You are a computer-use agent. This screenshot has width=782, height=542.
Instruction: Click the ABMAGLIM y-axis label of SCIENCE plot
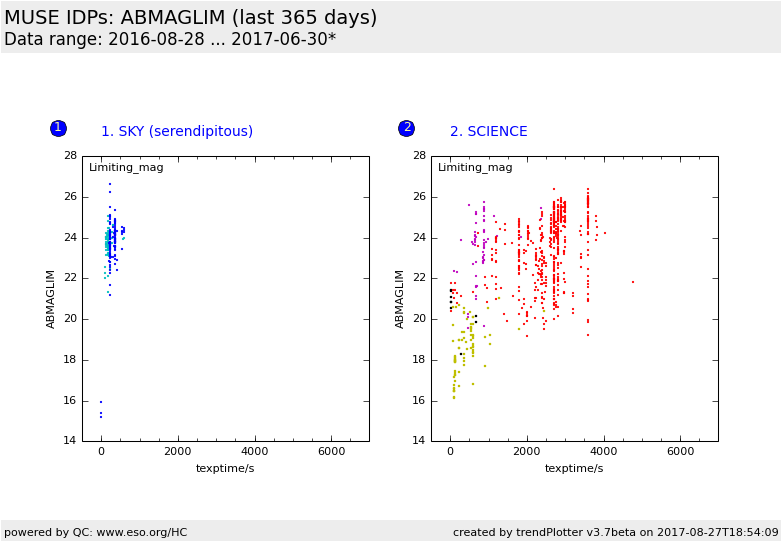(400, 298)
